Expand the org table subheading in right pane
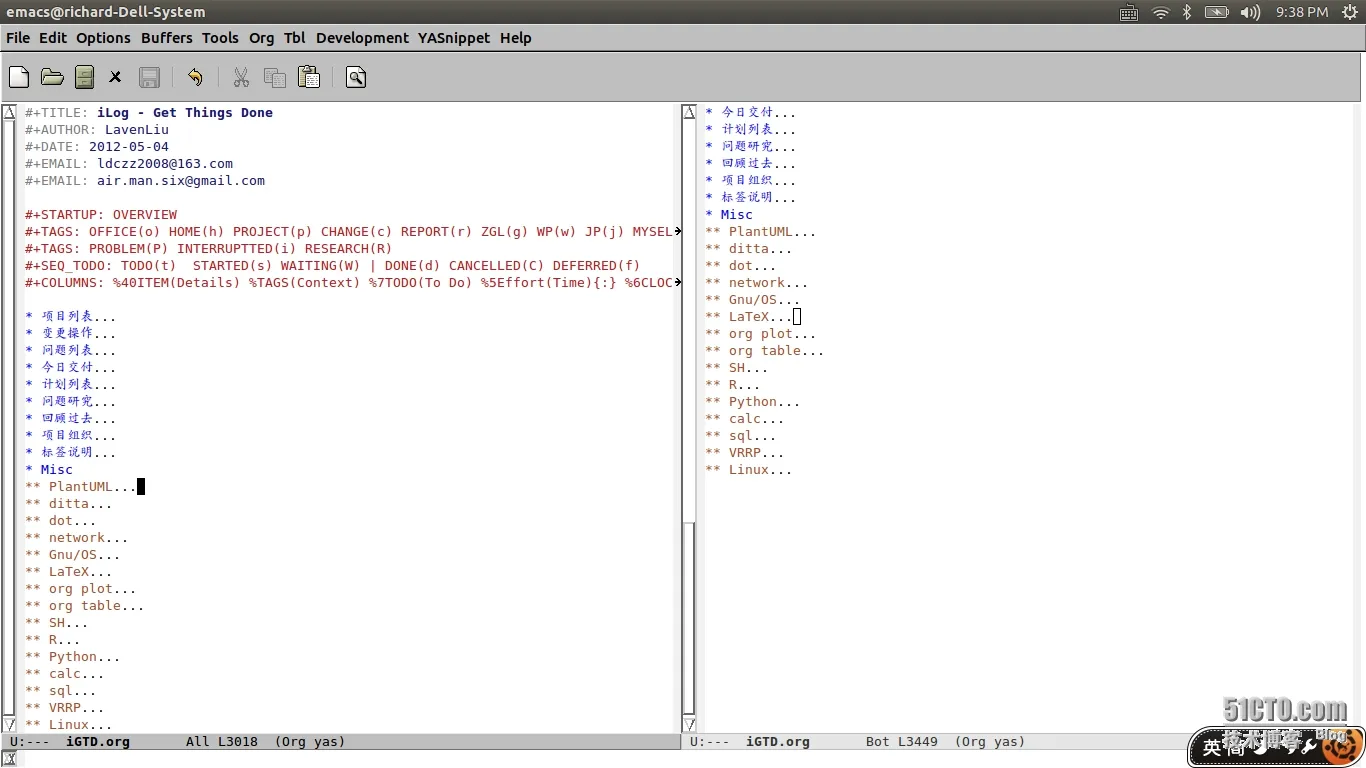Screen dimensions: 1366x768 [765, 351]
